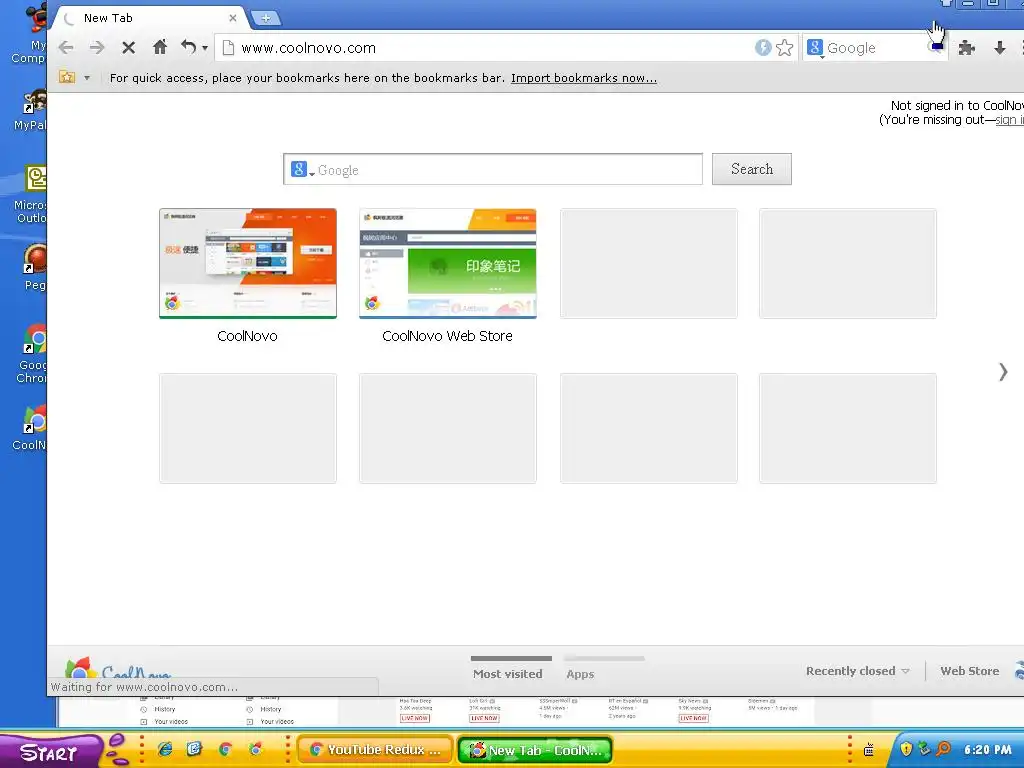Click the 6:20 PM clock
The height and width of the screenshot is (768, 1024).
click(987, 750)
